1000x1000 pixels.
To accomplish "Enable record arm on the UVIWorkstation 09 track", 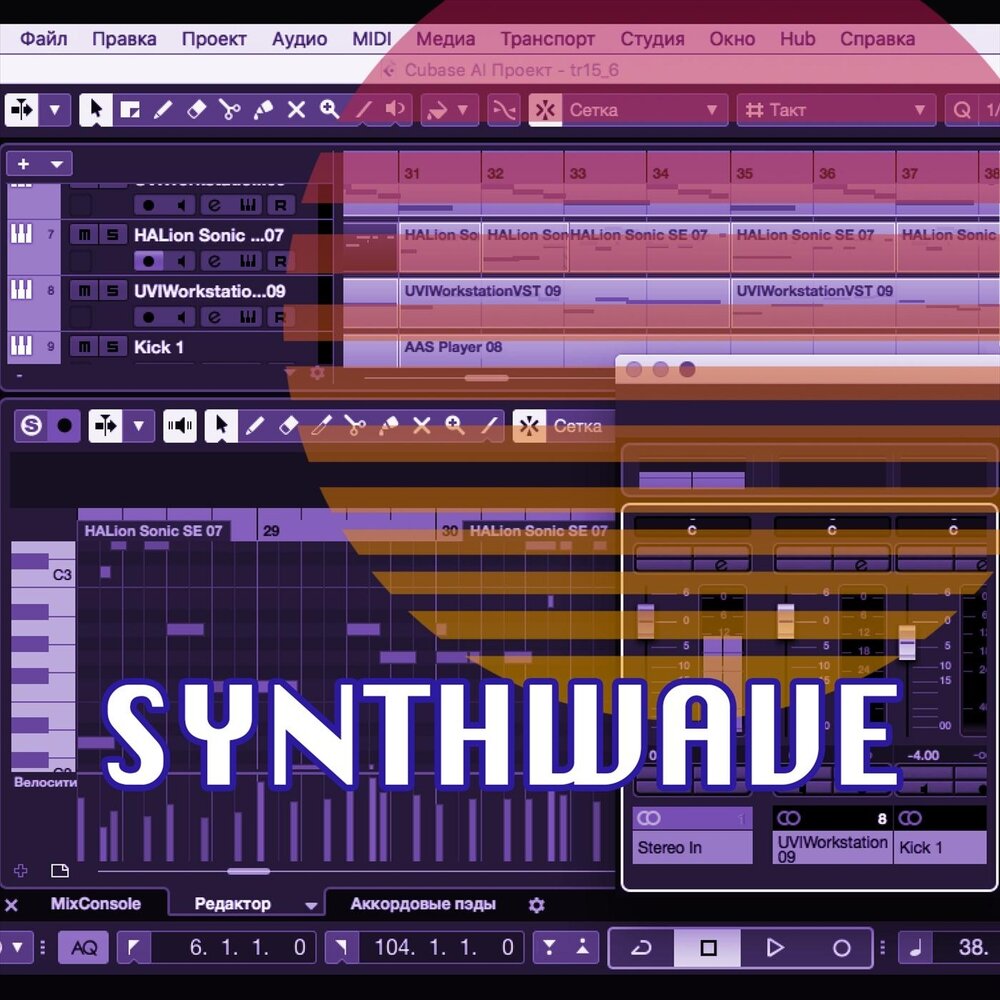I will point(148,315).
